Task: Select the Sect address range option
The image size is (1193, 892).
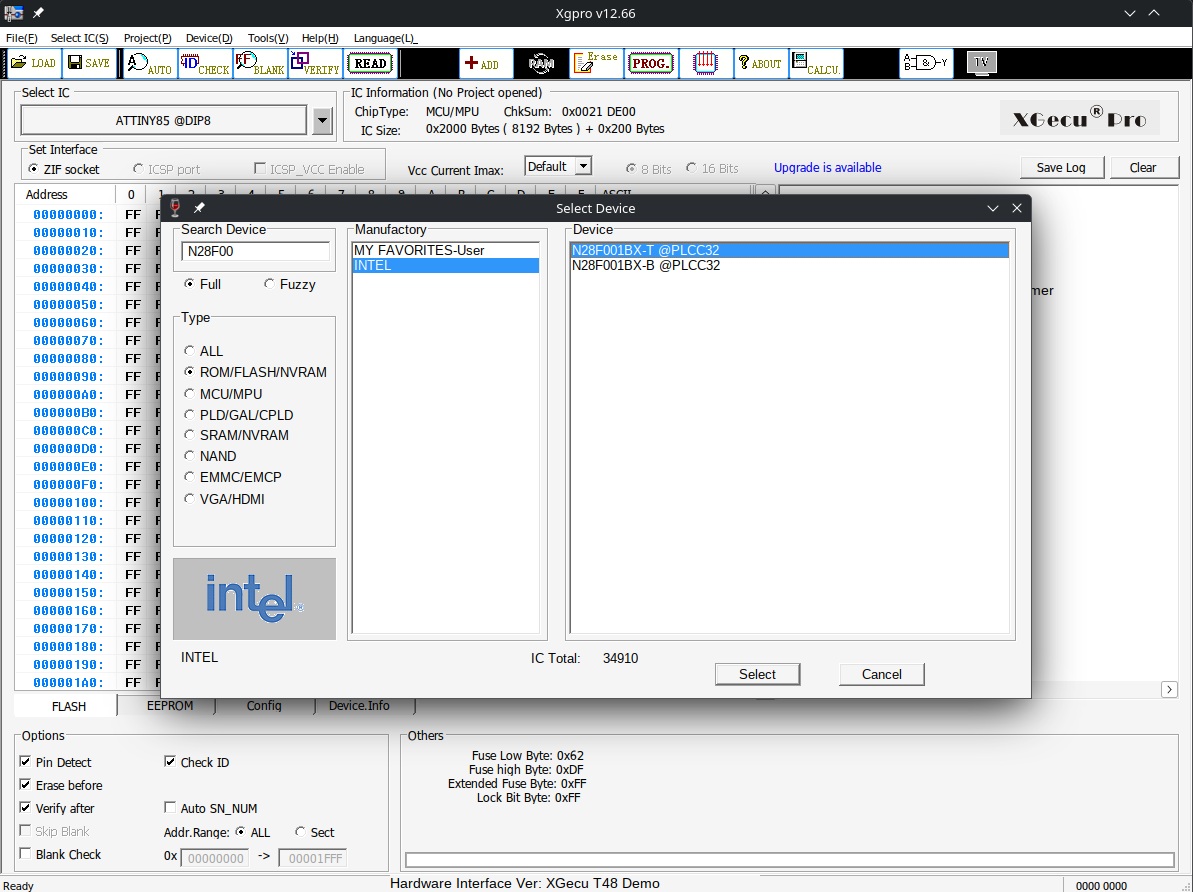Action: click(x=314, y=832)
